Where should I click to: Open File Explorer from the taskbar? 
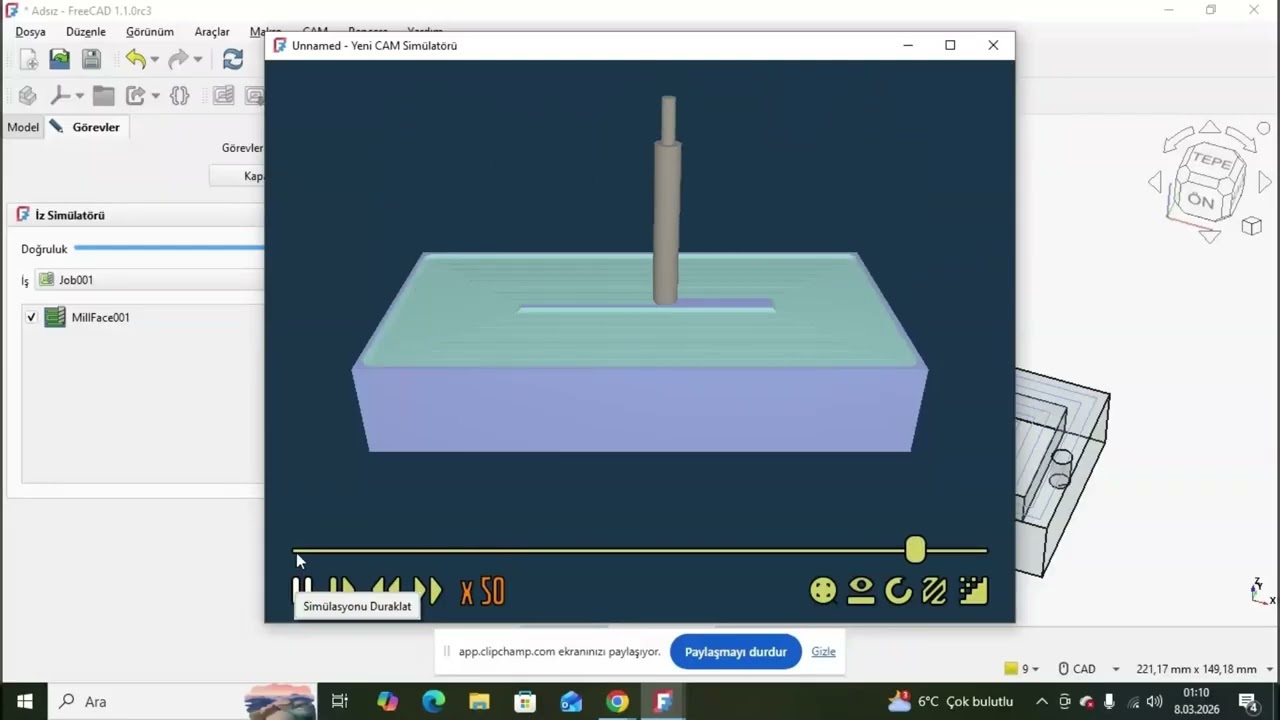(x=479, y=701)
